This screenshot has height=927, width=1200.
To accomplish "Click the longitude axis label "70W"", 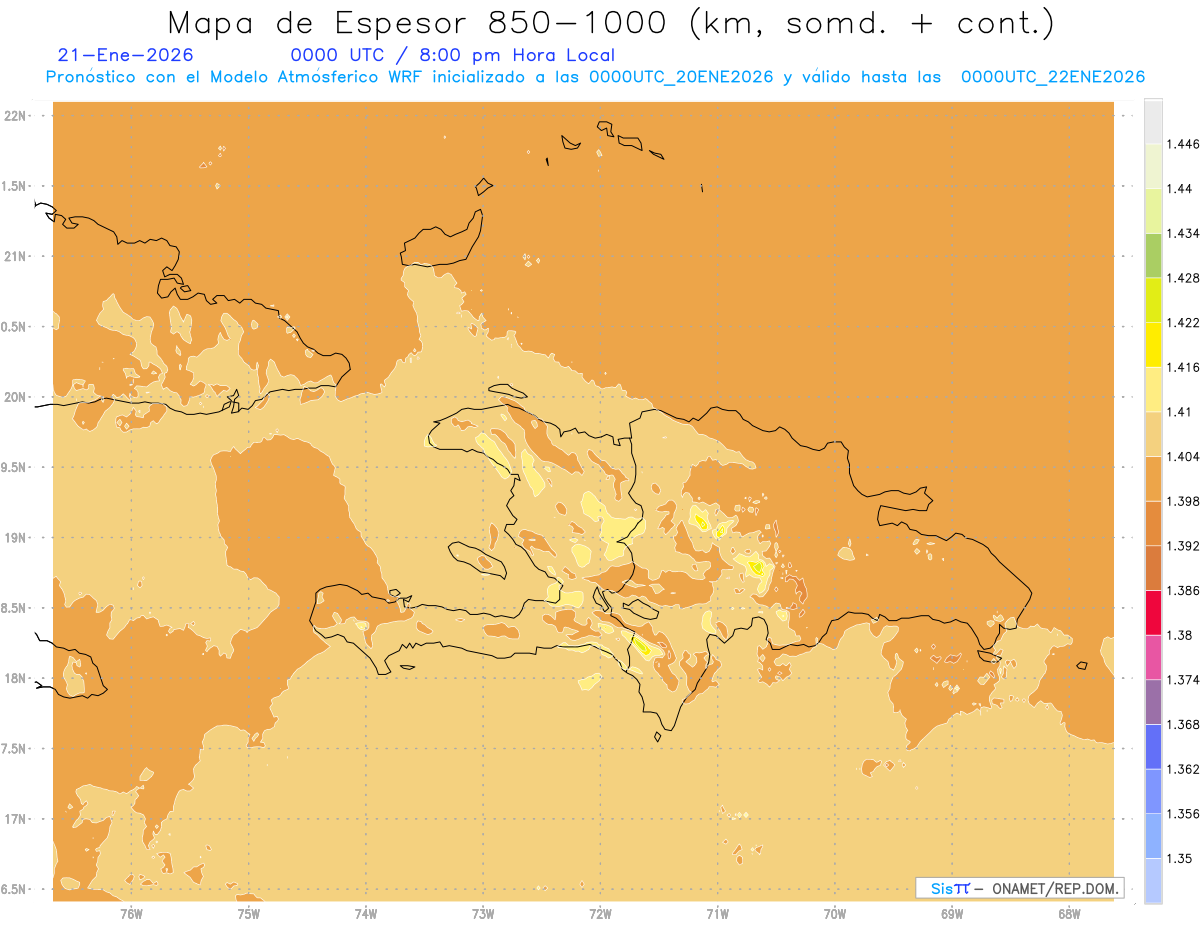I will pyautogui.click(x=835, y=914).
